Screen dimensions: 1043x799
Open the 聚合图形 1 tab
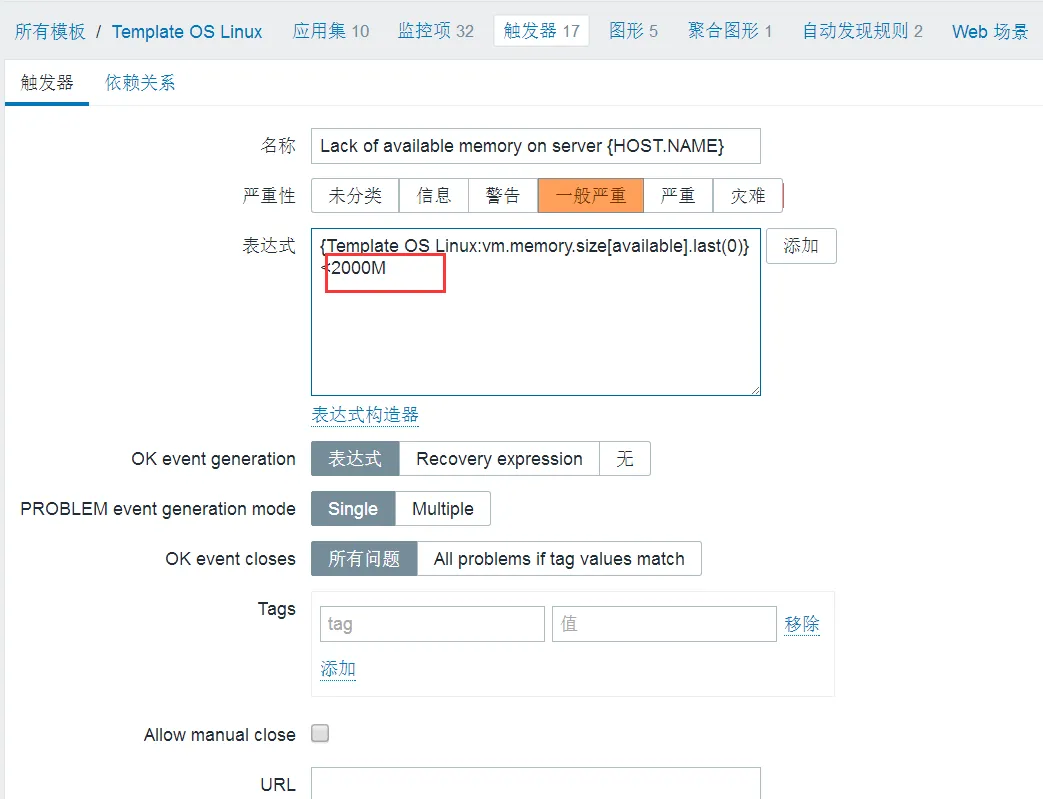(730, 31)
